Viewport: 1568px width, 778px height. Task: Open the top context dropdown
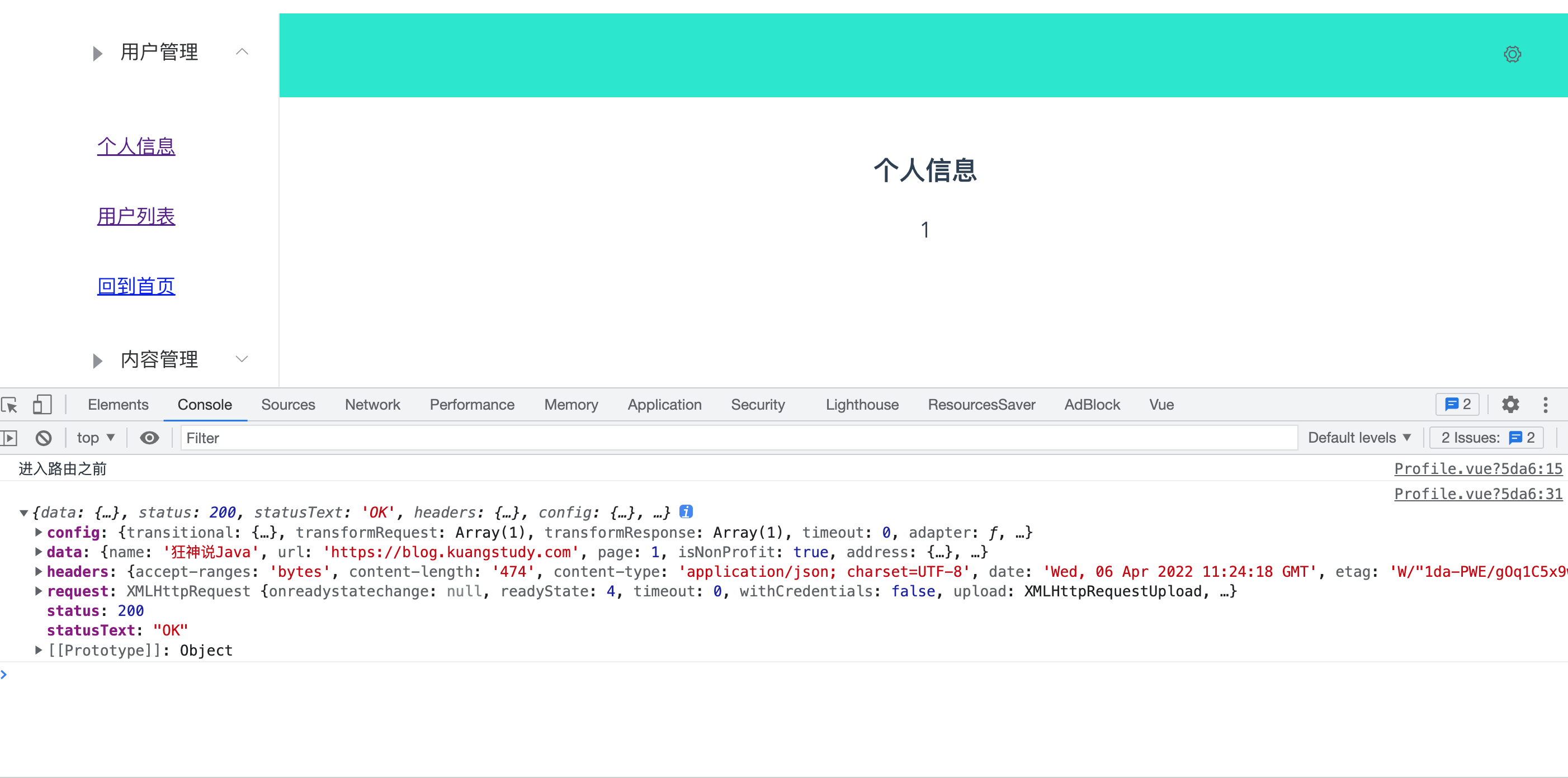96,438
